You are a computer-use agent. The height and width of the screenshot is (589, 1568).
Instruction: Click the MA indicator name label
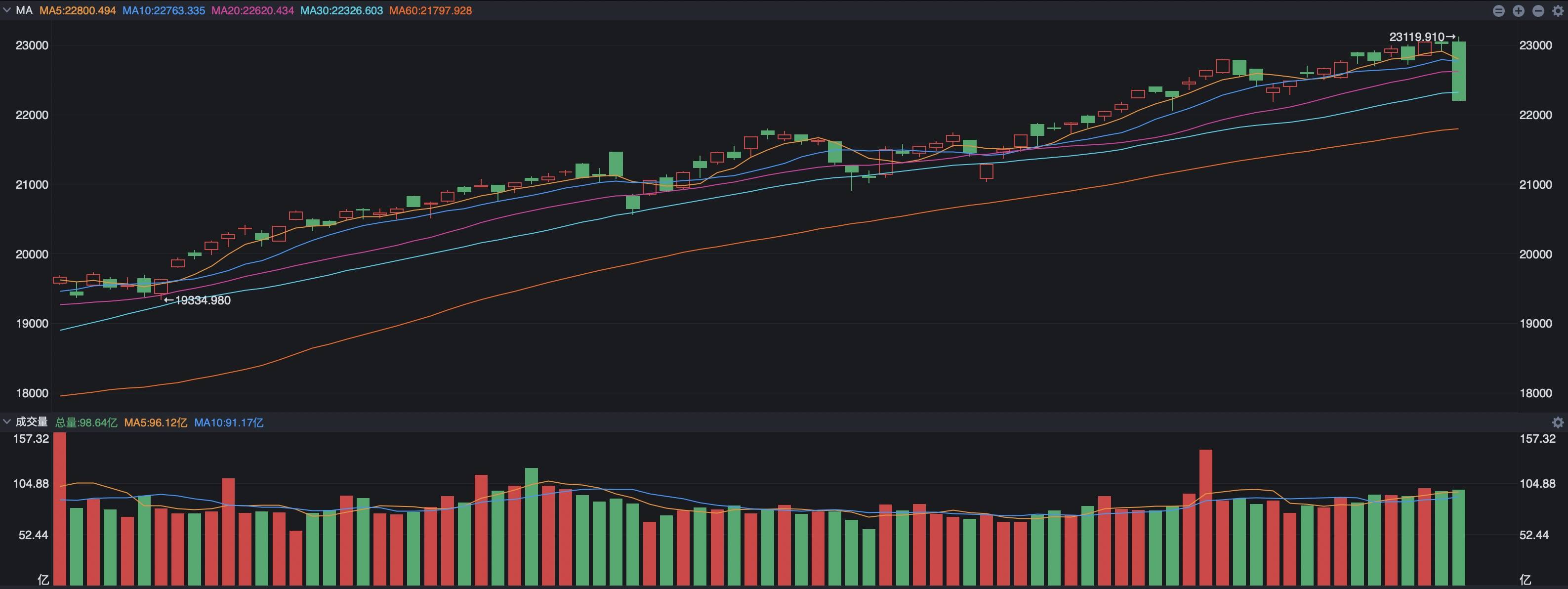coord(24,10)
